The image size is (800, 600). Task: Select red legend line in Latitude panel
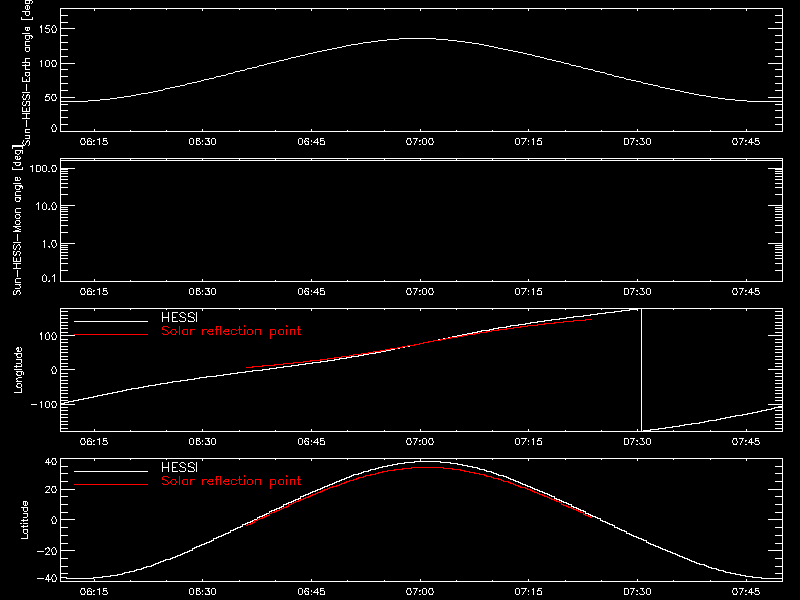tap(111, 485)
